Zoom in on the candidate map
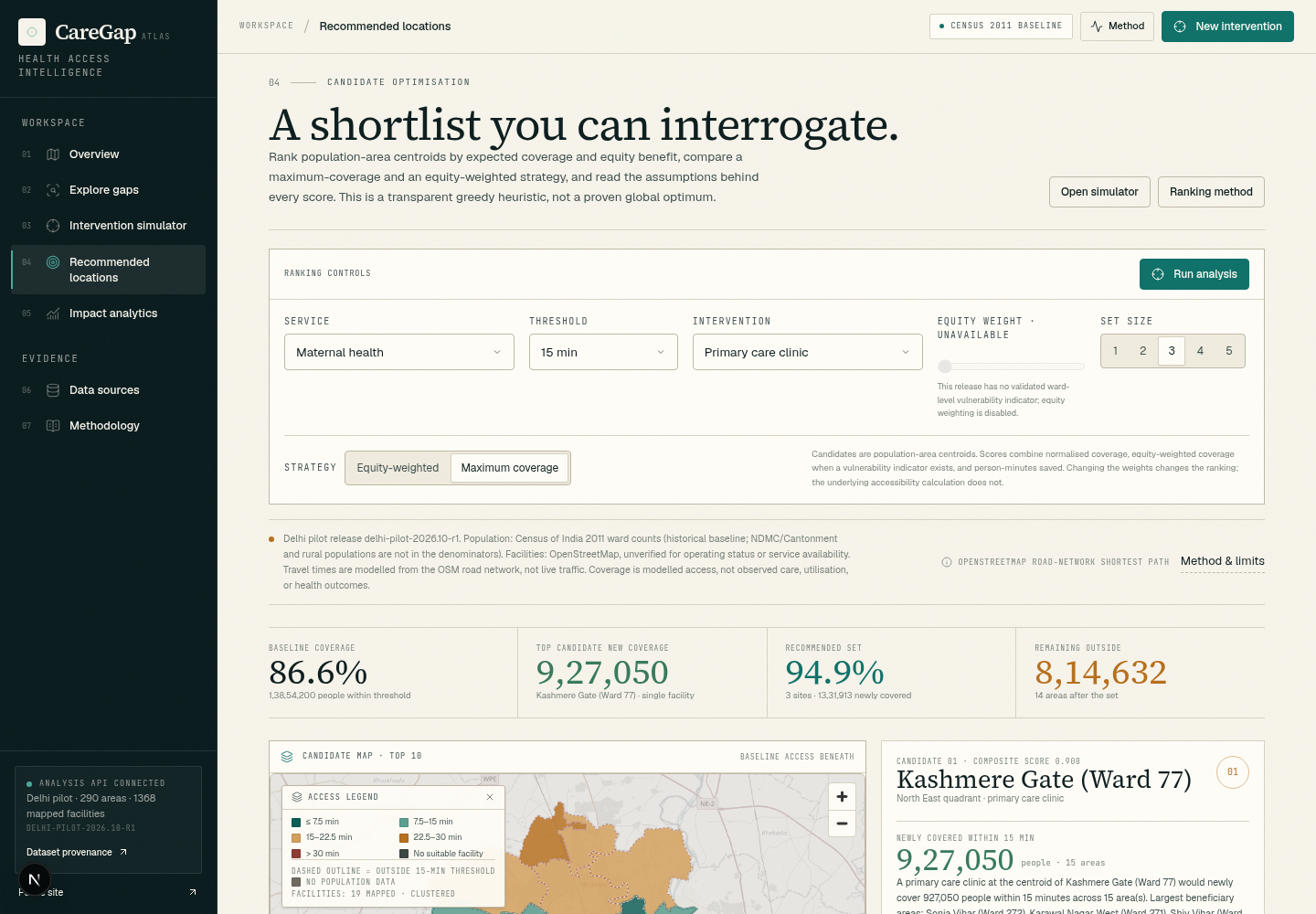Screen dimensions: 1316x914 point(842,797)
